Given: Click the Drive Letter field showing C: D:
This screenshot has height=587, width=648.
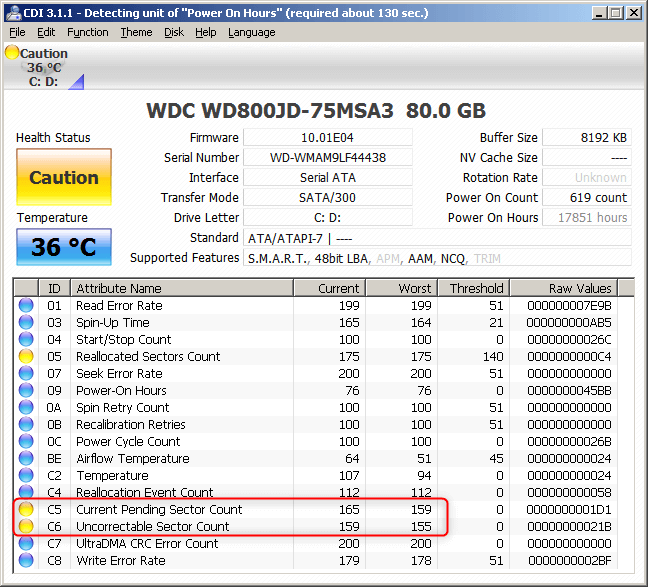Looking at the screenshot, I should (x=328, y=217).
